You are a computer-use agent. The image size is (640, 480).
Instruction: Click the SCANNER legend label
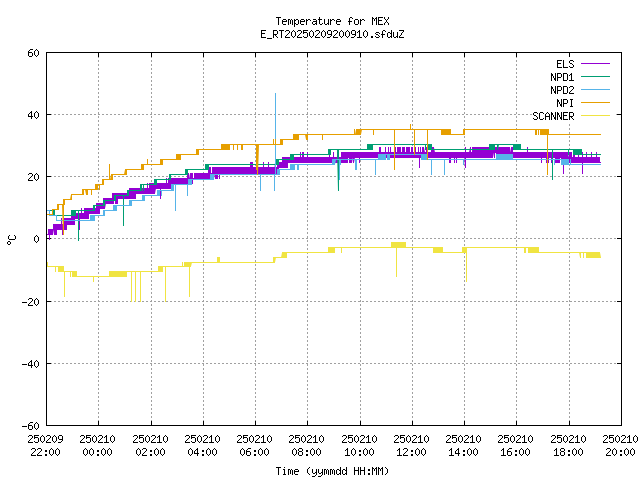click(x=553, y=116)
